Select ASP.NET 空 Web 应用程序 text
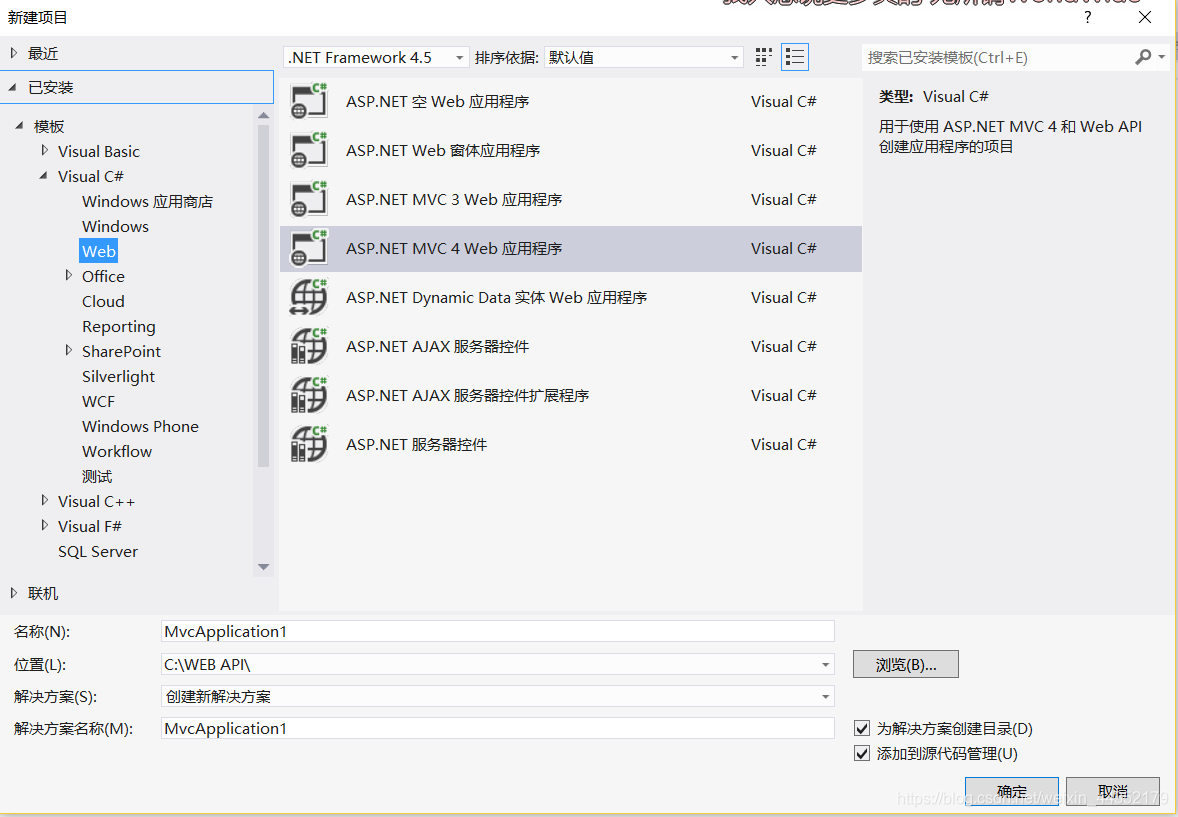The height and width of the screenshot is (817, 1178). [437, 101]
